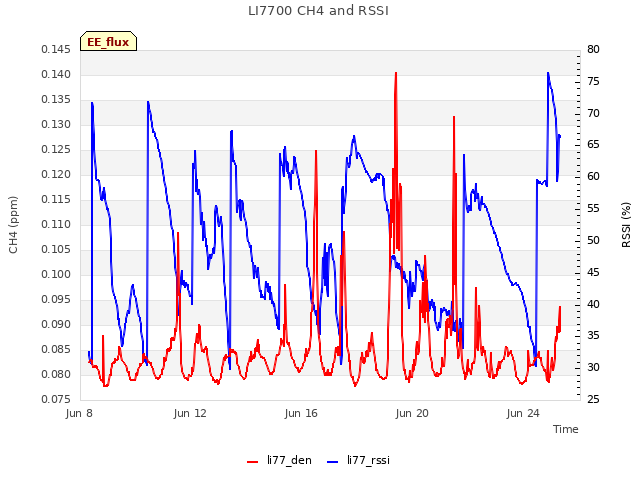Click the 30 right axis value
640x480 pixels.
tap(593, 367)
